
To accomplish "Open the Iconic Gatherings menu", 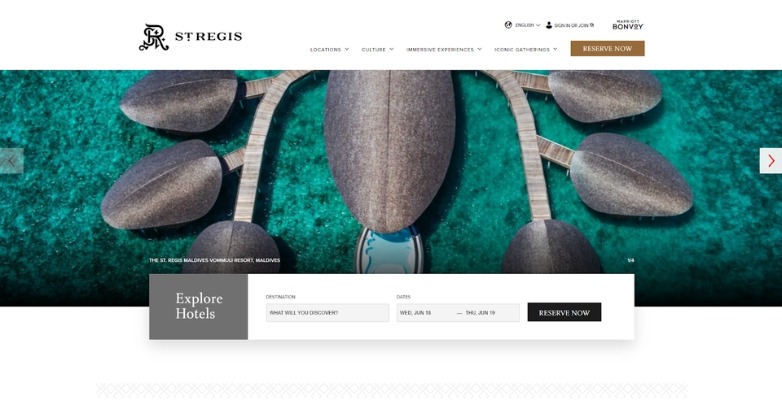I will coord(526,49).
